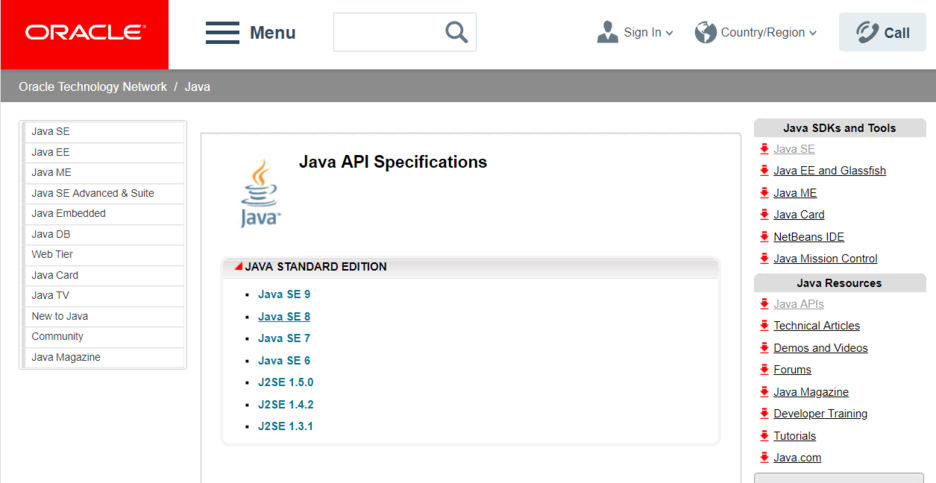The height and width of the screenshot is (483, 936).
Task: Open Demos and Videos link
Action: 821,348
